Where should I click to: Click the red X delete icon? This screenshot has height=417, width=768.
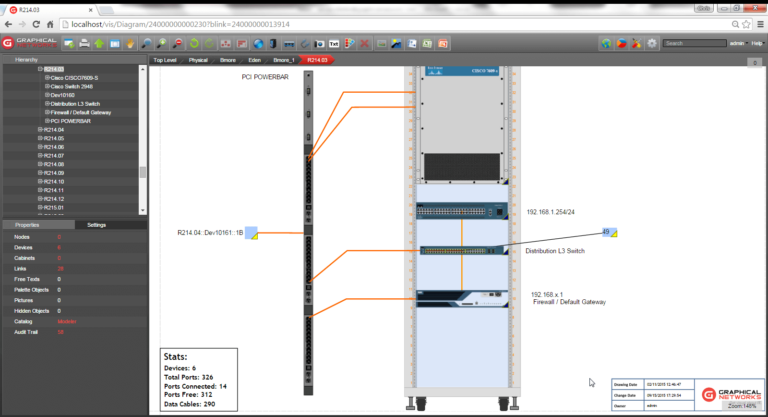point(364,43)
